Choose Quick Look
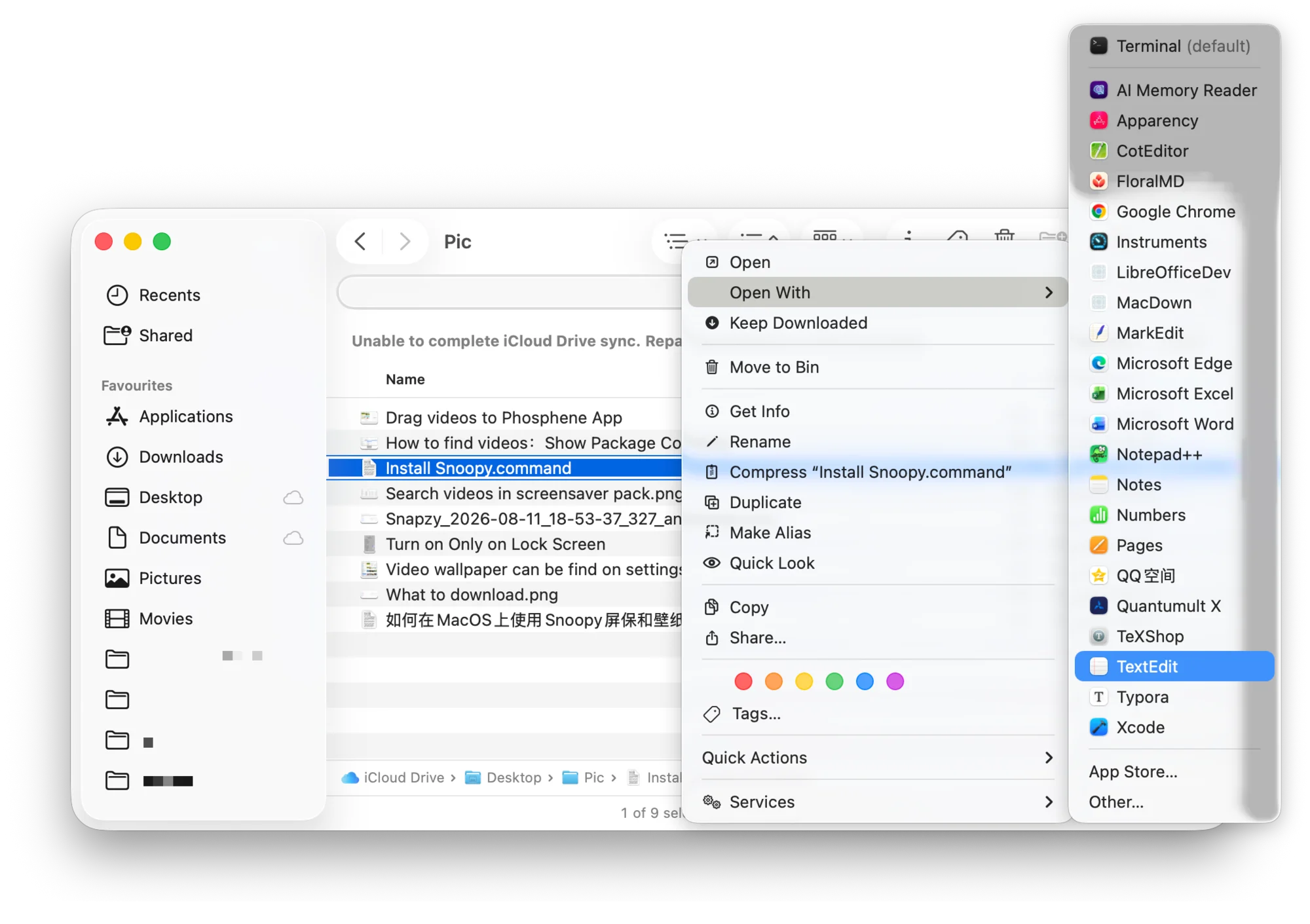This screenshot has height=924, width=1310. pos(878,563)
